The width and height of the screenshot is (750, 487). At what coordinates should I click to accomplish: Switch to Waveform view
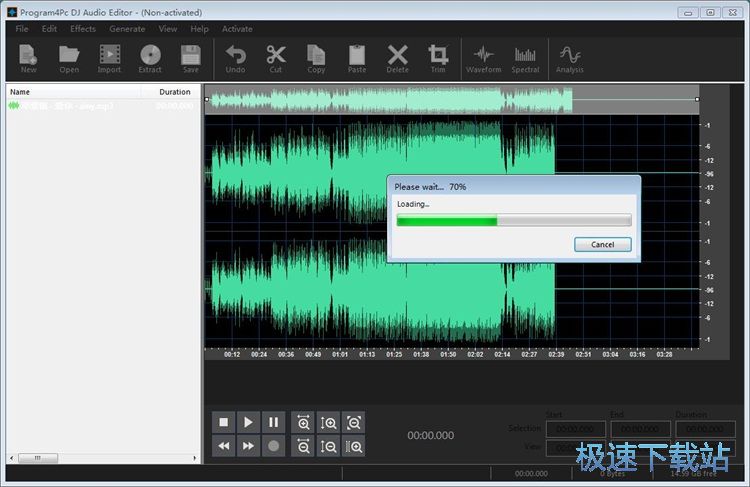tap(483, 58)
